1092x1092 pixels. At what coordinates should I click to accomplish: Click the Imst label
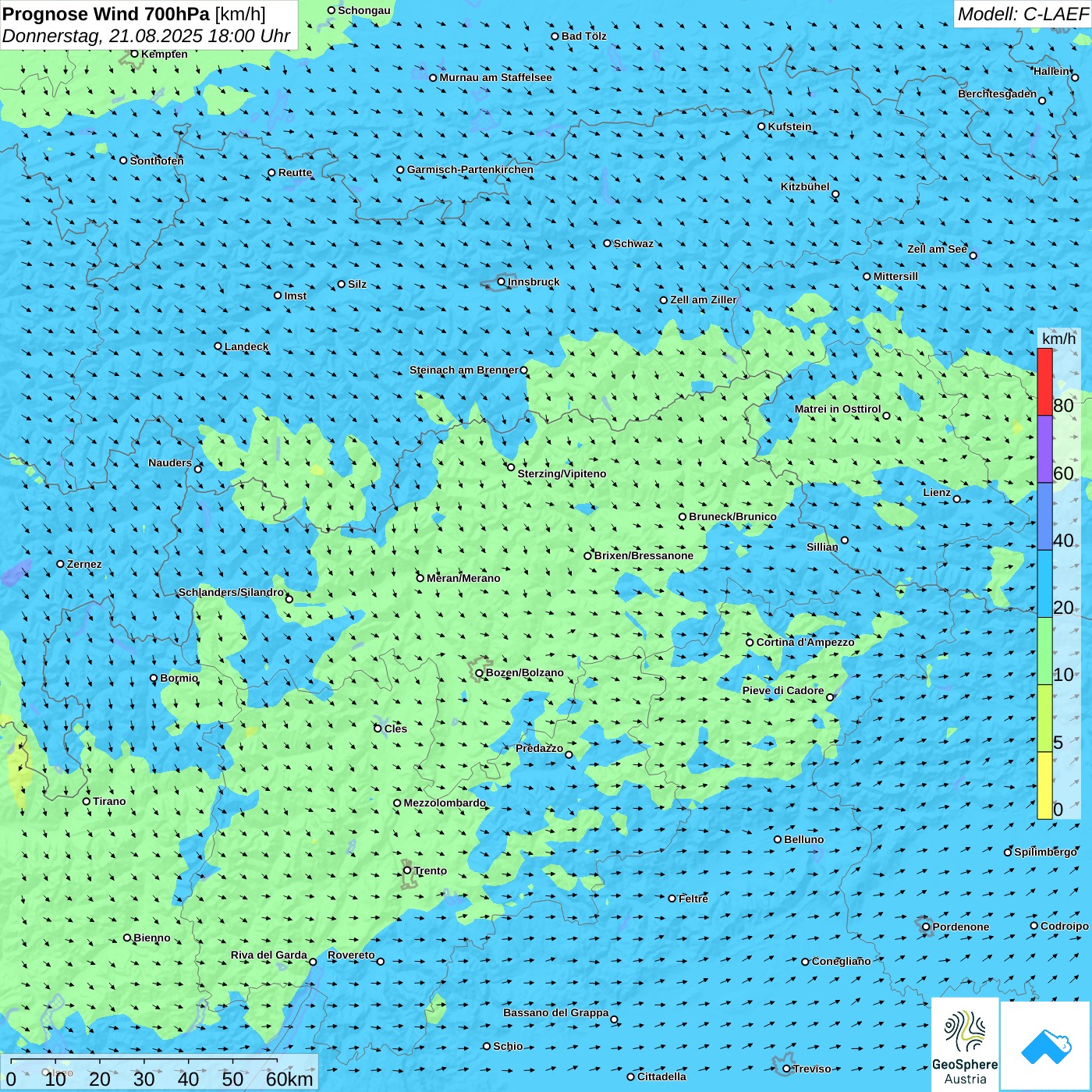tap(295, 296)
